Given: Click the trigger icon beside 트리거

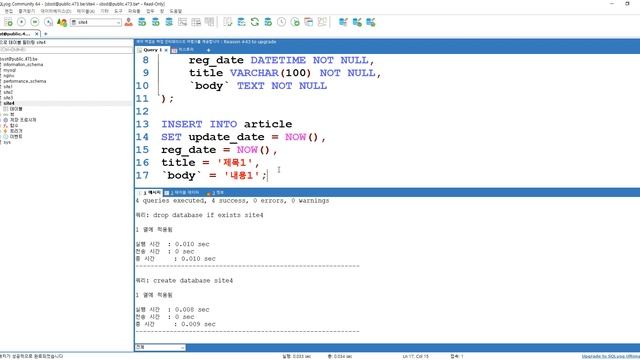Looking at the screenshot, I should pos(6,131).
